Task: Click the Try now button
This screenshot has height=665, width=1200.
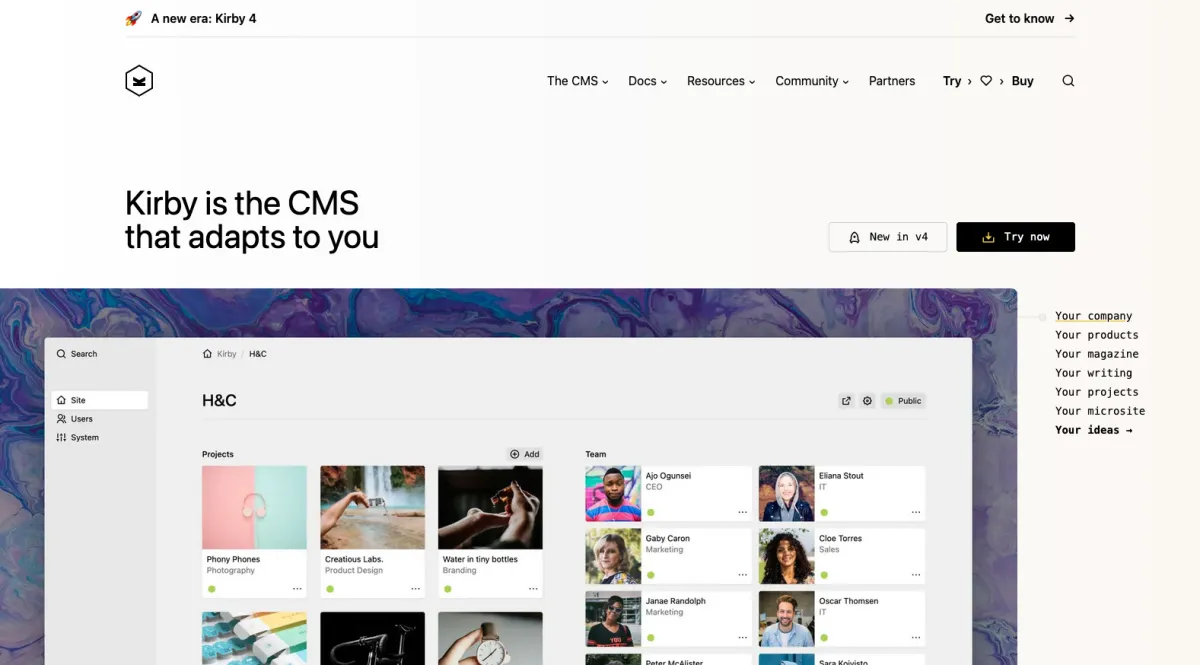Action: 1016,237
